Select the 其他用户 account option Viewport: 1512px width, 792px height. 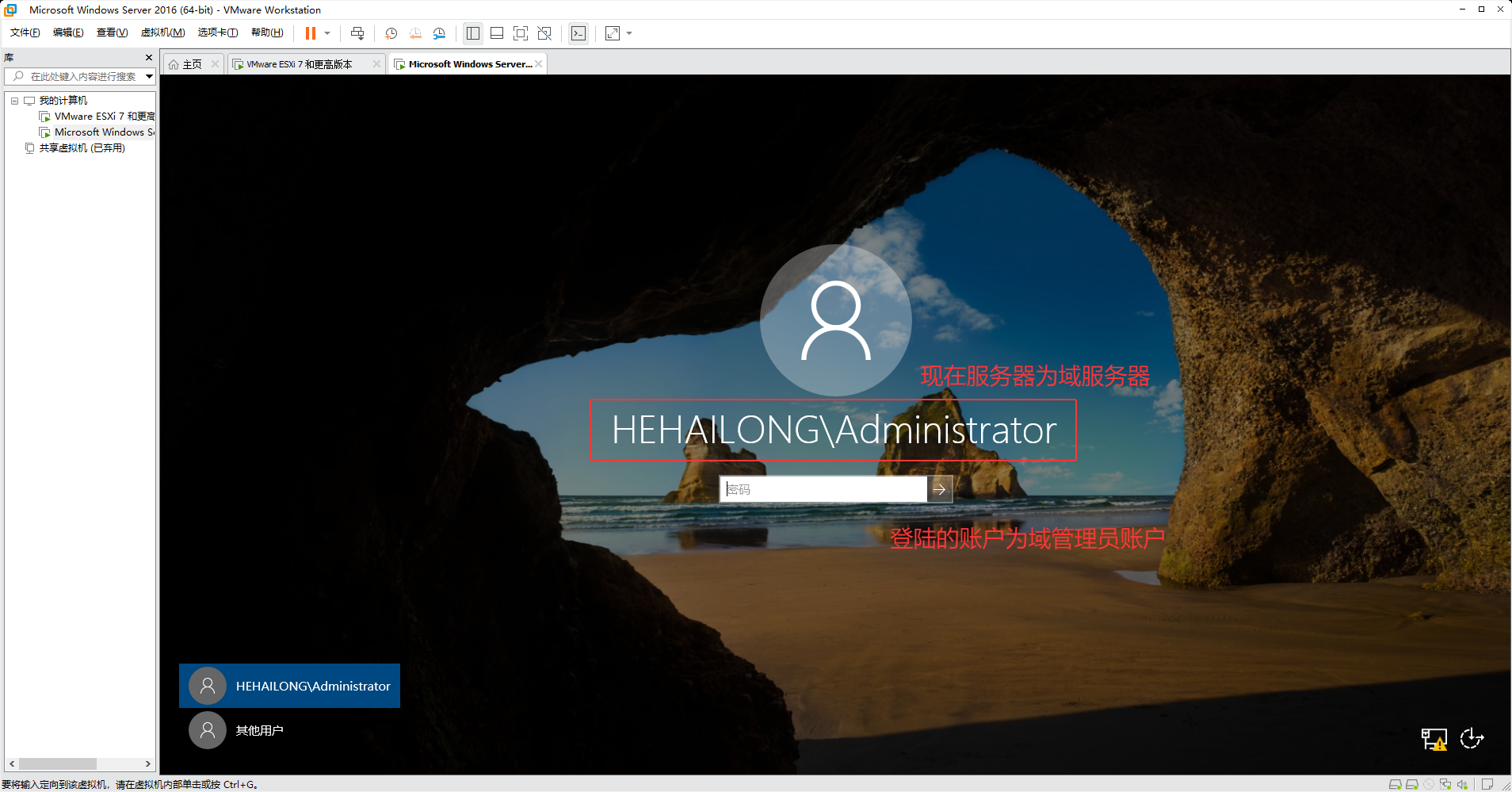pos(259,730)
